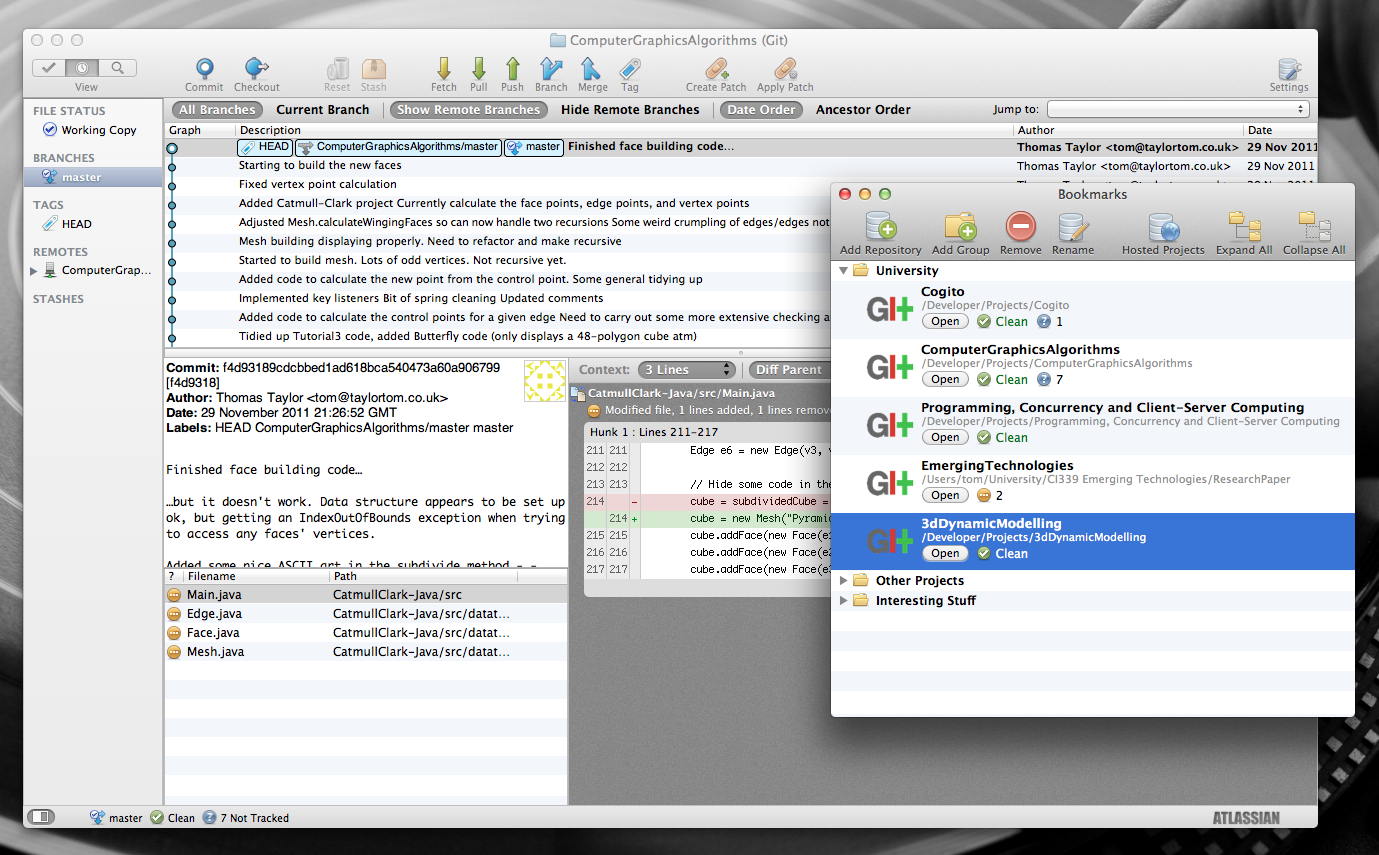Open the Context 3 Lines dropdown
Viewport: 1379px width, 855px height.
685,370
